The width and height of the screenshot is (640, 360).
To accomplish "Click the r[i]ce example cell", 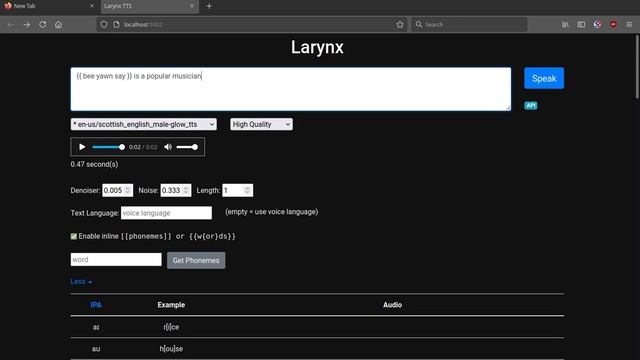I will pos(171,327).
